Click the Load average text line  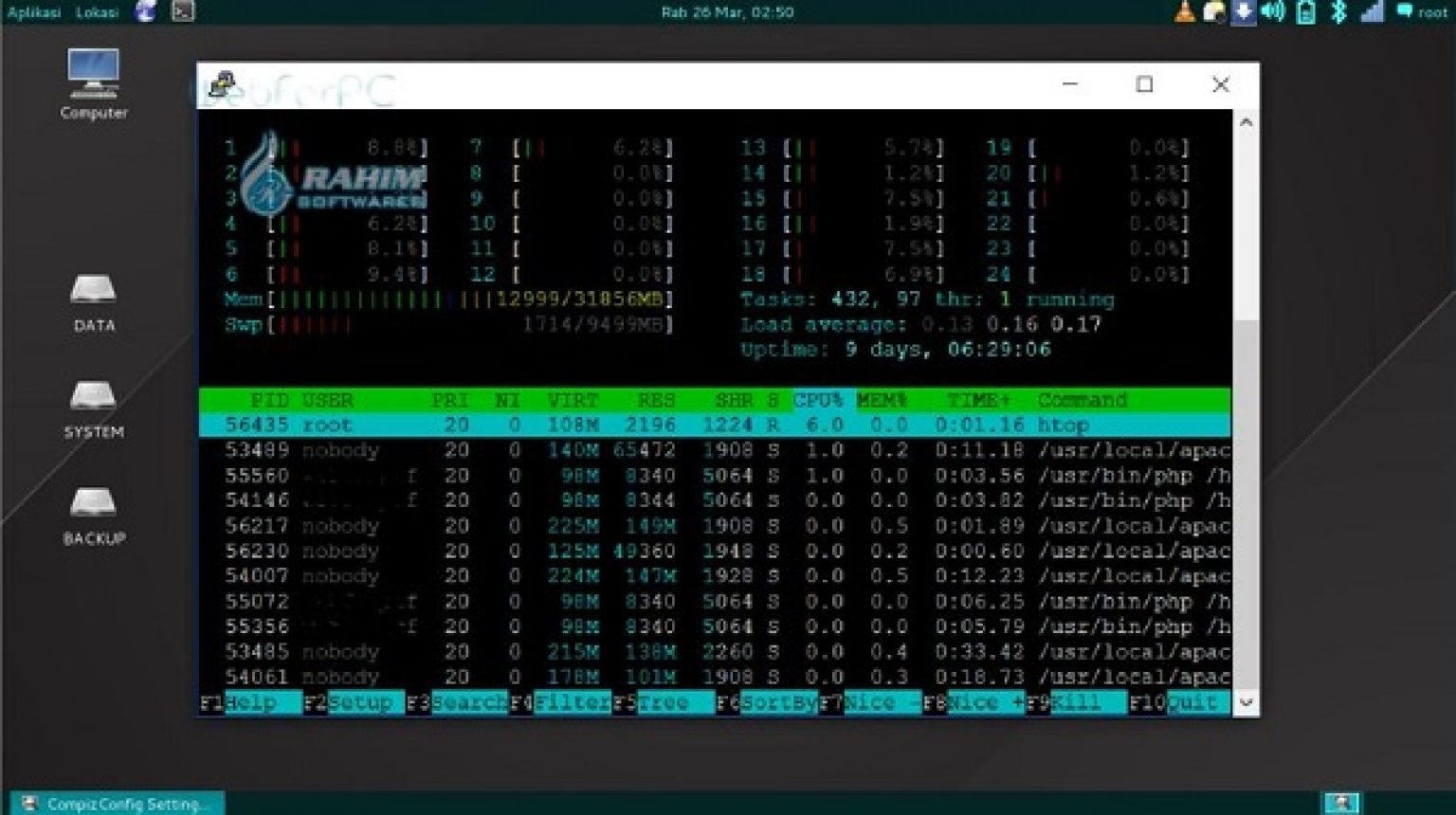point(920,324)
